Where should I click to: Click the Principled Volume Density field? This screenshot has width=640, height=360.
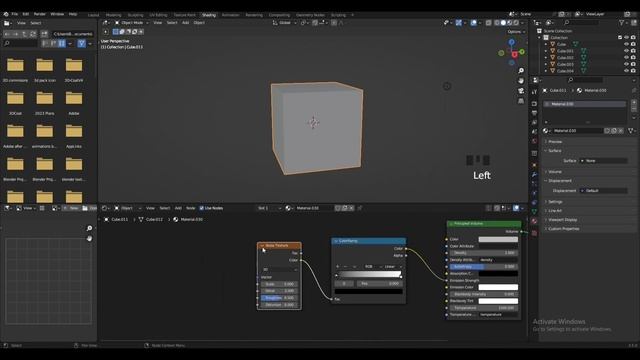(x=483, y=253)
